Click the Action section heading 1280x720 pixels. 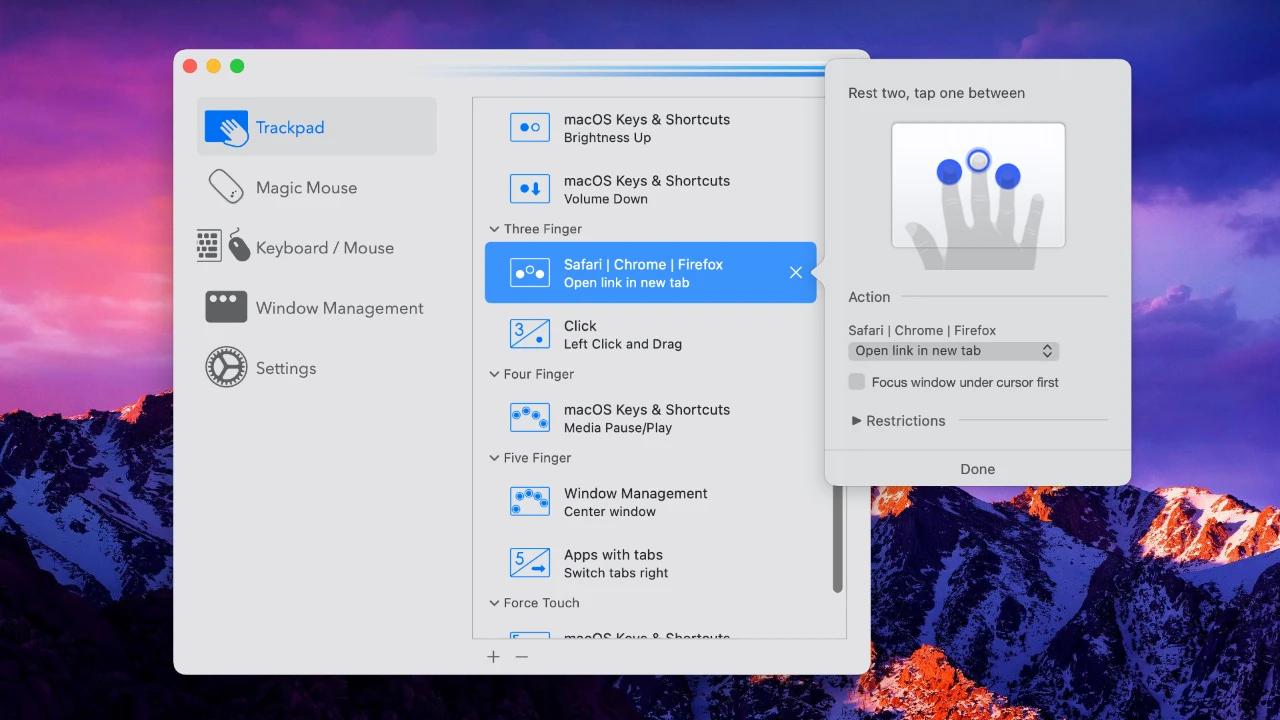pos(869,297)
